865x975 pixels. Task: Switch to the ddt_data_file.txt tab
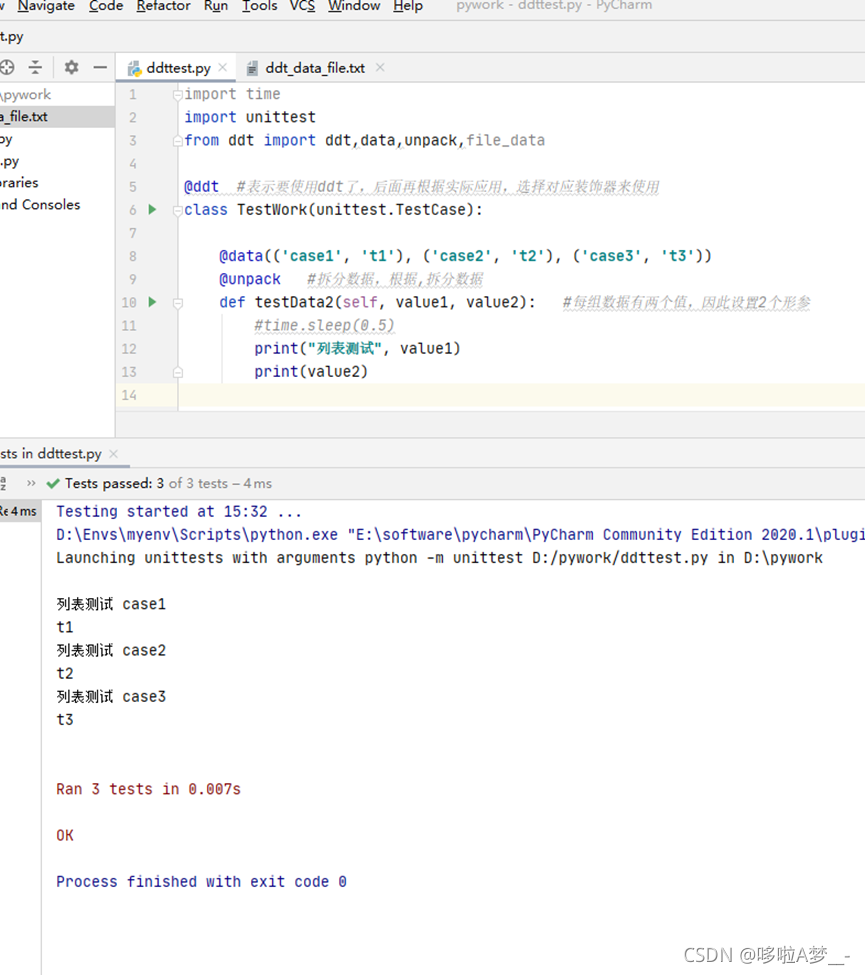314,68
